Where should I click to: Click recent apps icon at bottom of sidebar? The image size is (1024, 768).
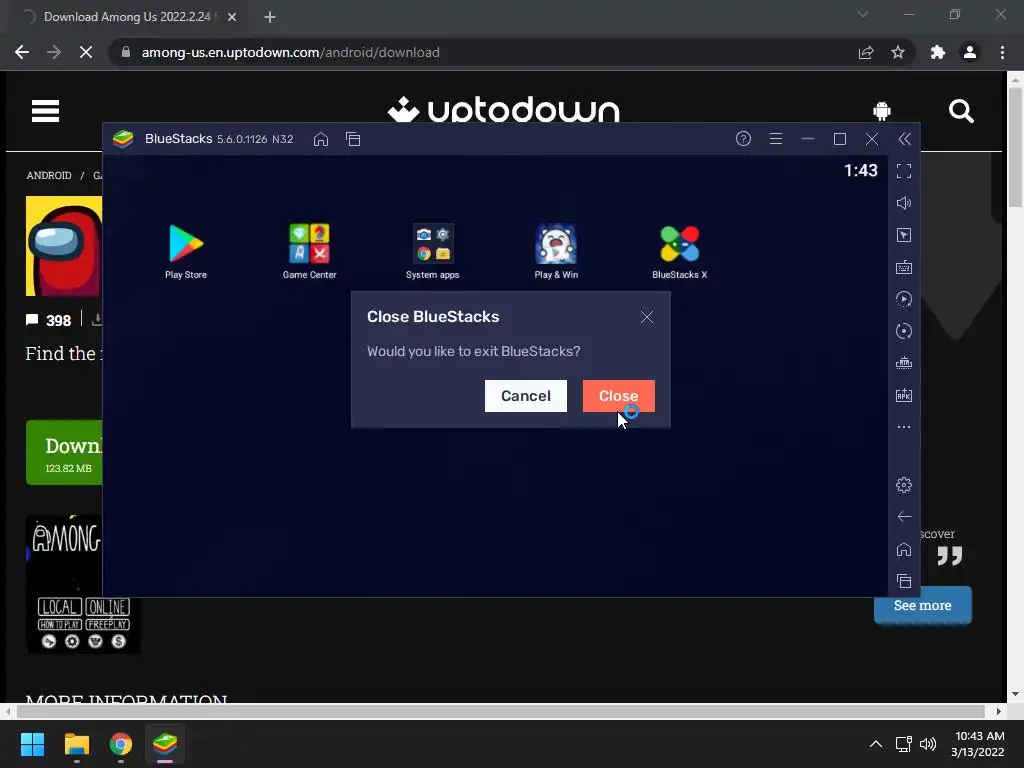[x=904, y=581]
